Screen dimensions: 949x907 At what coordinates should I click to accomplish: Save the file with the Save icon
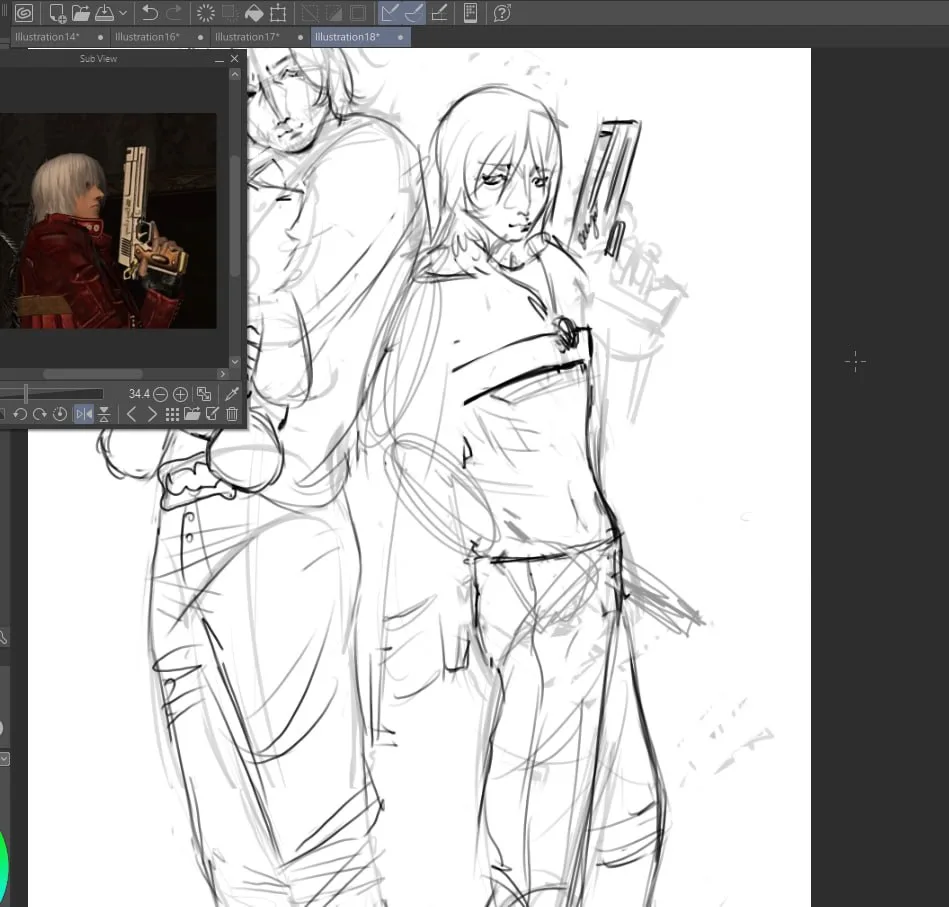tap(105, 13)
